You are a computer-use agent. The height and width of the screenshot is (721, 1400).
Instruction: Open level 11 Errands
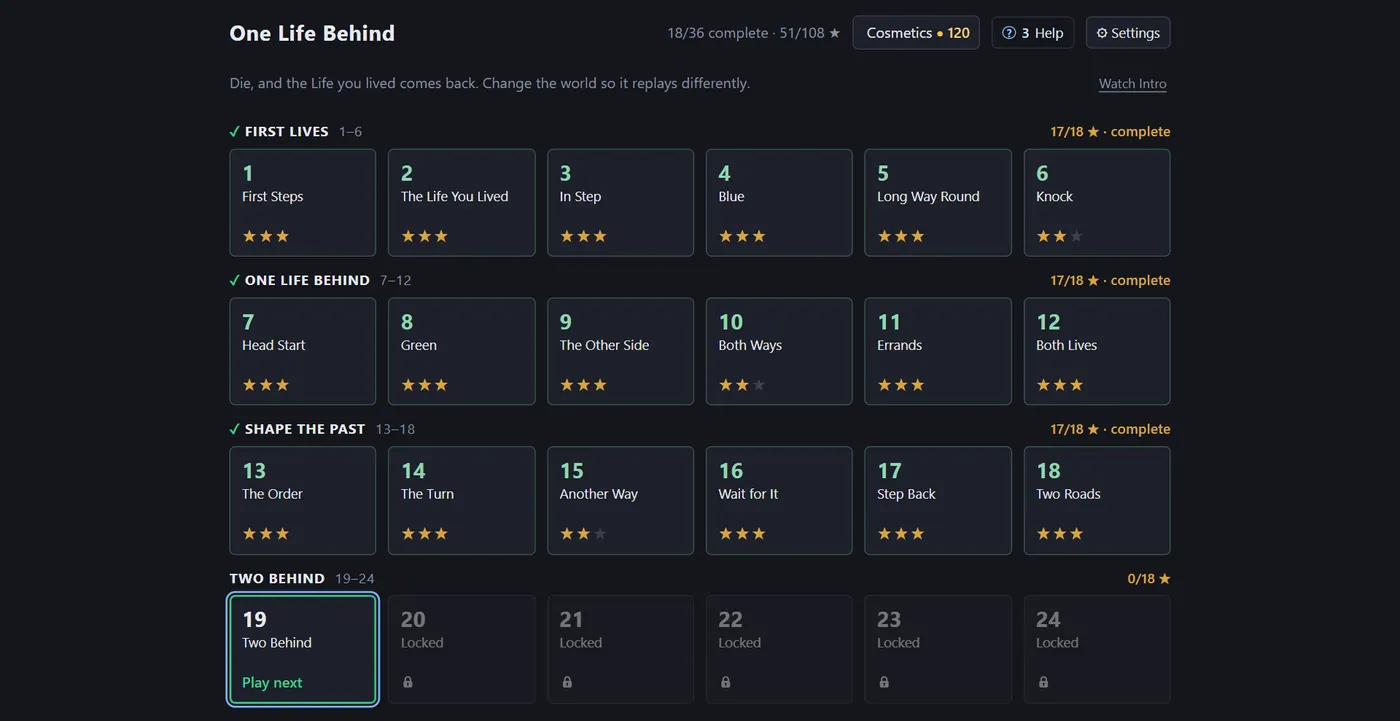click(x=938, y=351)
